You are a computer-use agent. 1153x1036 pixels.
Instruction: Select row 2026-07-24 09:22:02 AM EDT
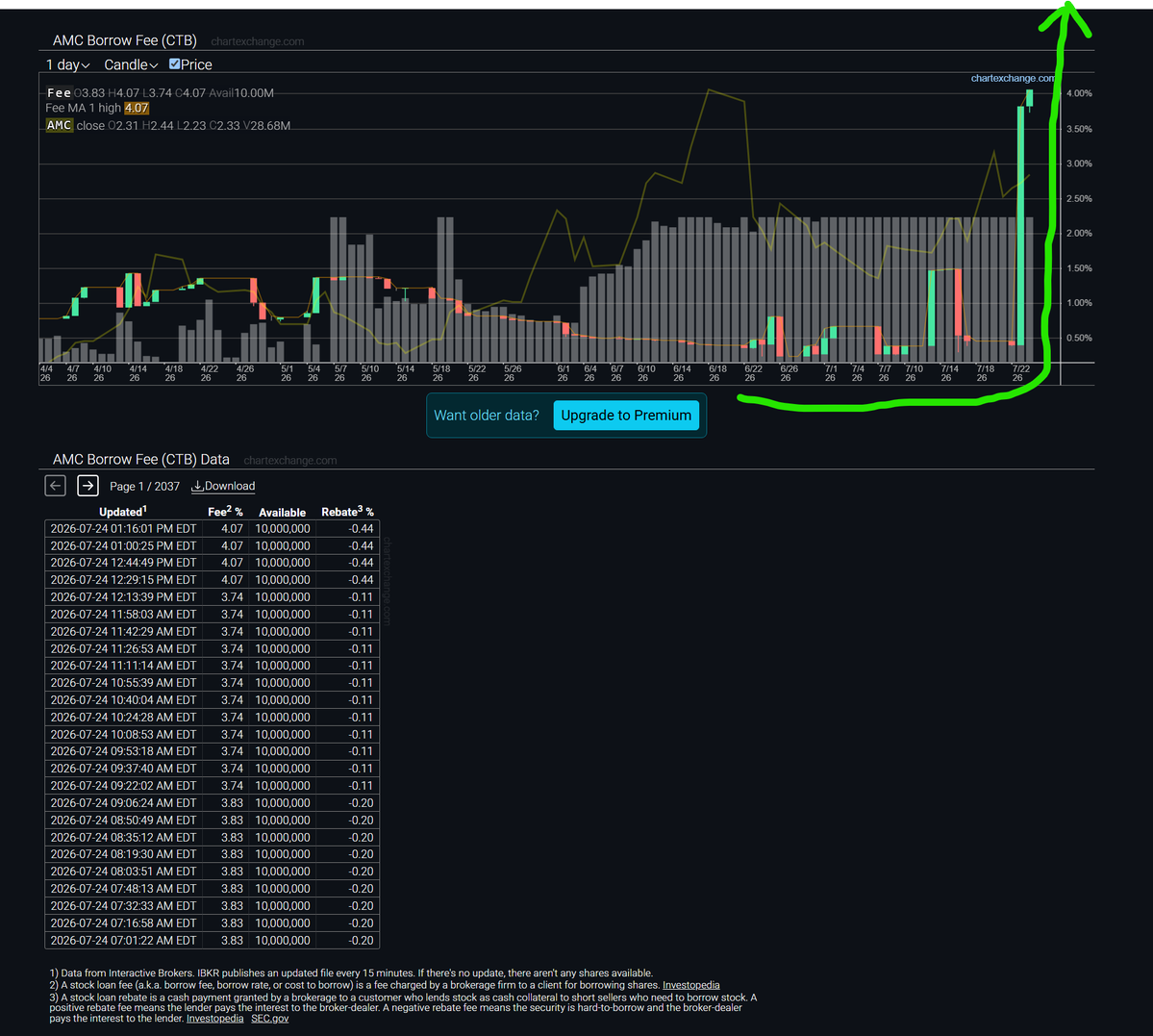[x=212, y=786]
